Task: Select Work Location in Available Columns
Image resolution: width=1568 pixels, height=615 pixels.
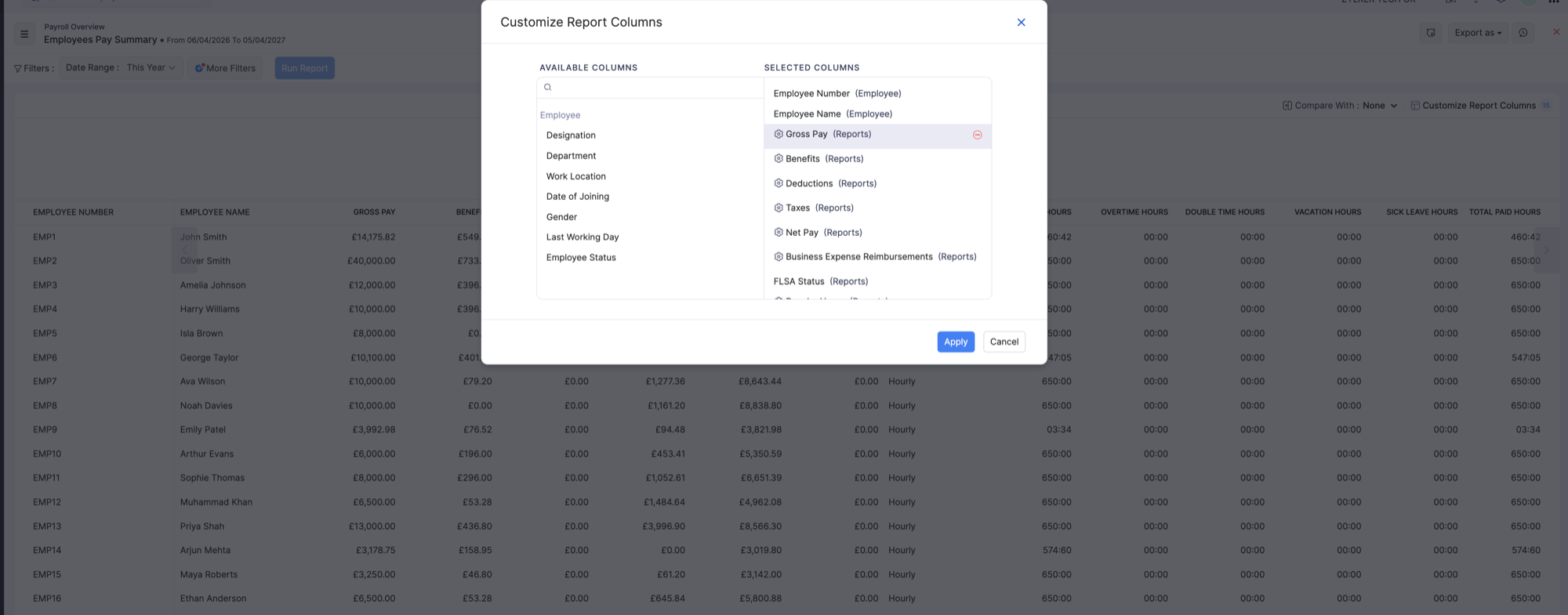Action: [x=576, y=176]
